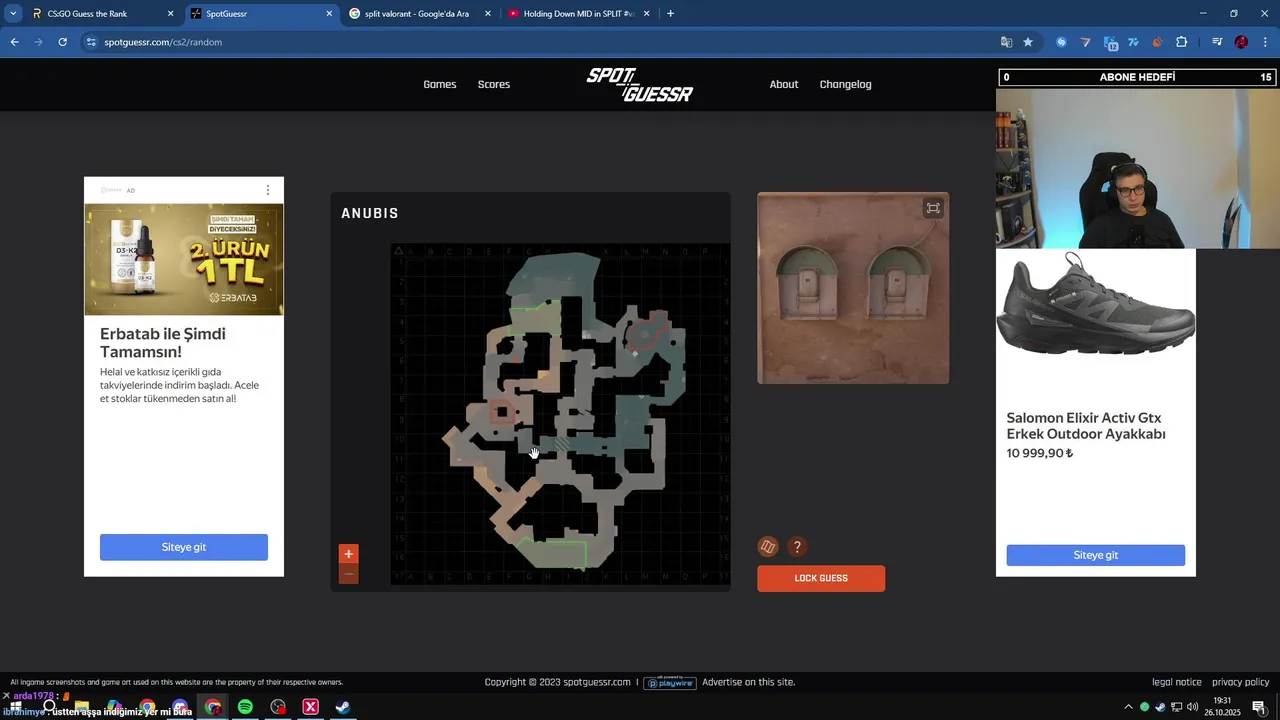The width and height of the screenshot is (1280, 720).
Task: Place a guess on the Anubis map
Action: point(560,414)
